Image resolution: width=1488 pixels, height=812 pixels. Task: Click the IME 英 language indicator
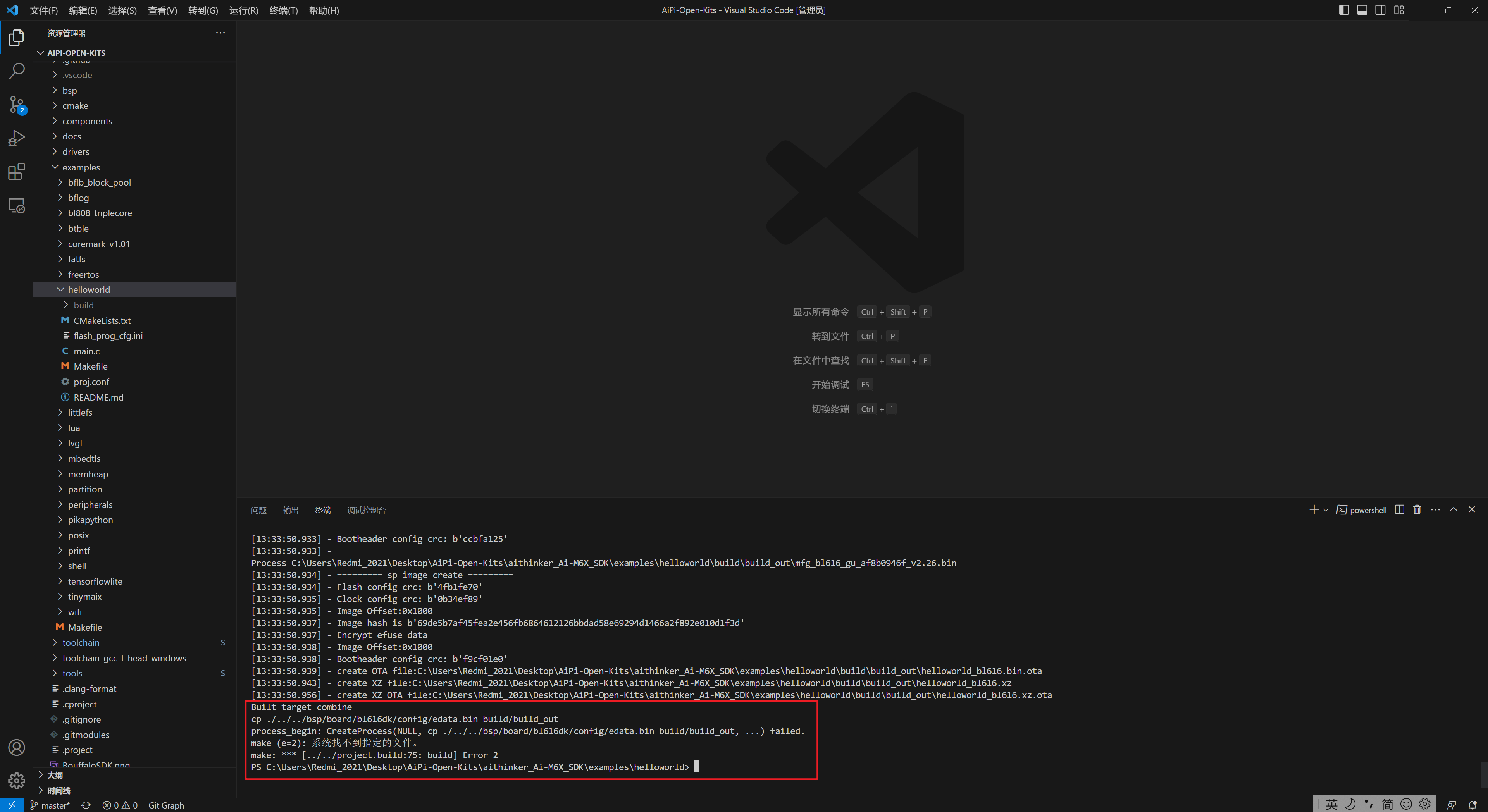(x=1331, y=804)
